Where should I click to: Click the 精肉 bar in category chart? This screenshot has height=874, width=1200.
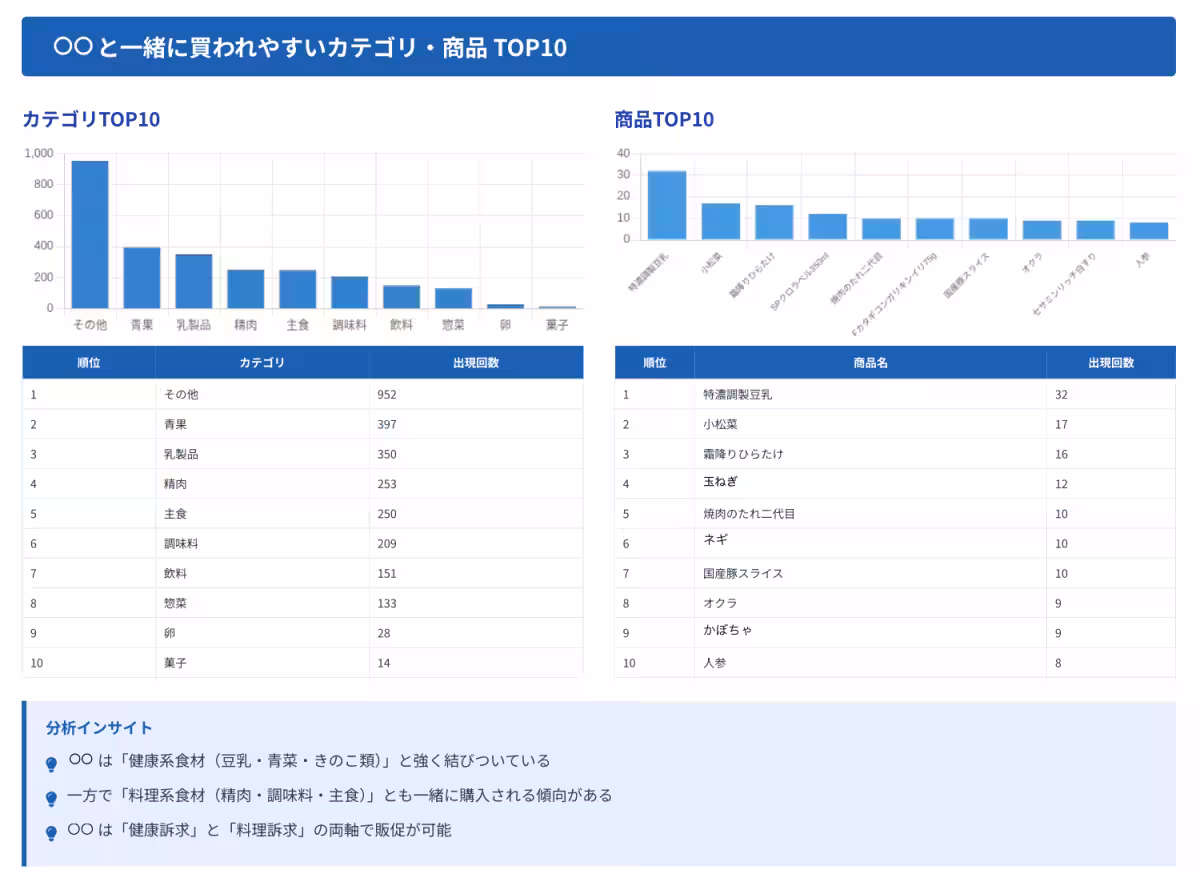pos(246,288)
